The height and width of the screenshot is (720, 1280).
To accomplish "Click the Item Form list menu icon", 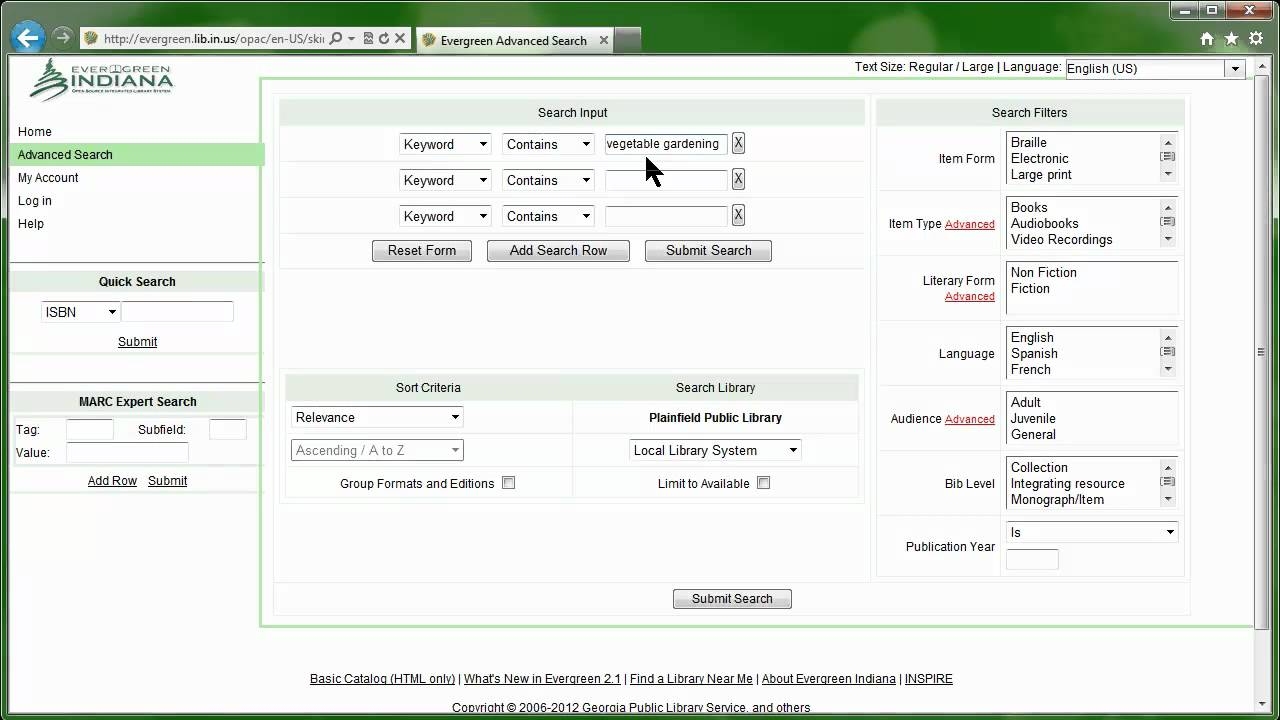I will [x=1167, y=157].
